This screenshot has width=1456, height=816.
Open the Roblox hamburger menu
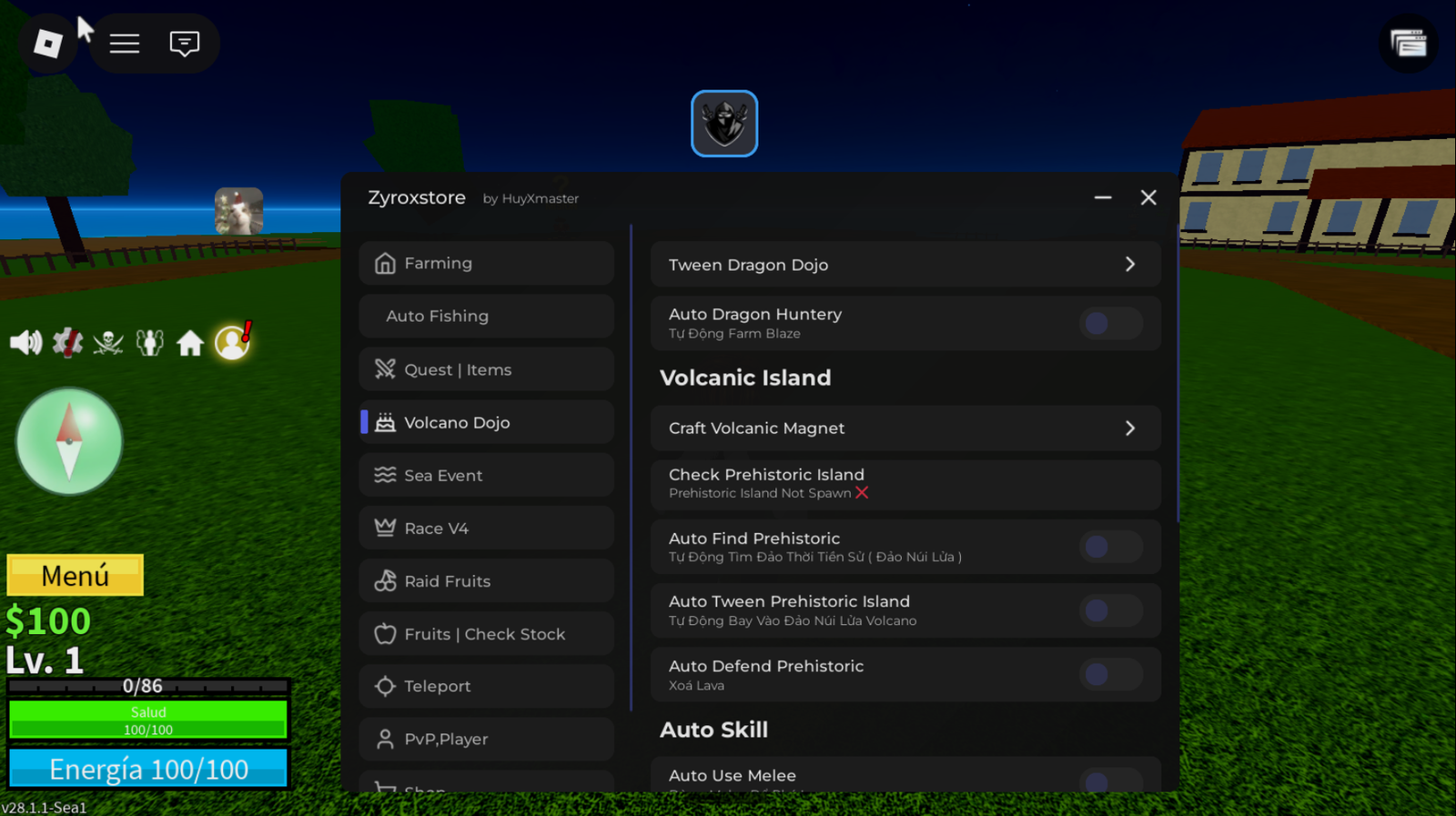pos(125,44)
